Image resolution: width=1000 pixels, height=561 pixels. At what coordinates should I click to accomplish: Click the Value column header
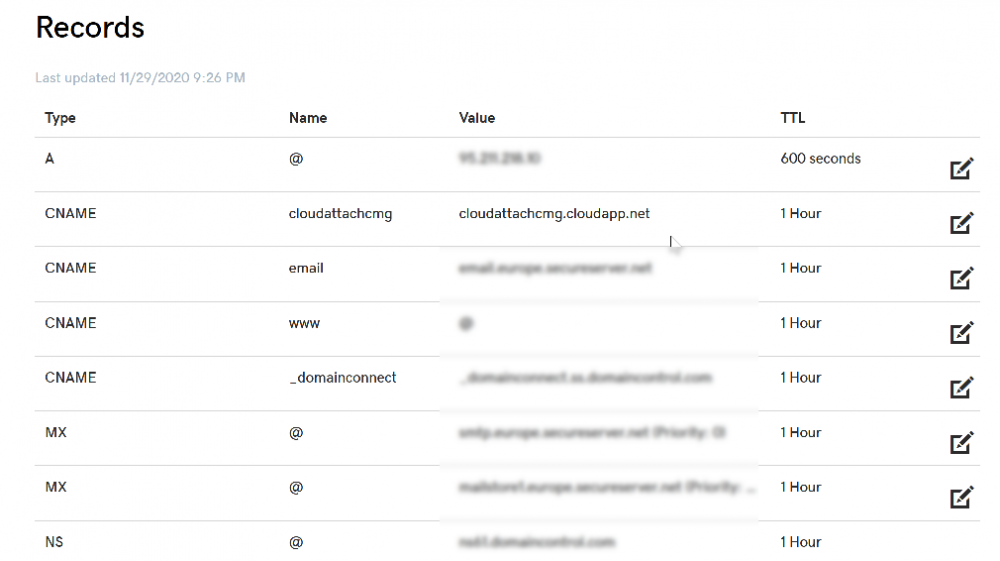[x=477, y=118]
